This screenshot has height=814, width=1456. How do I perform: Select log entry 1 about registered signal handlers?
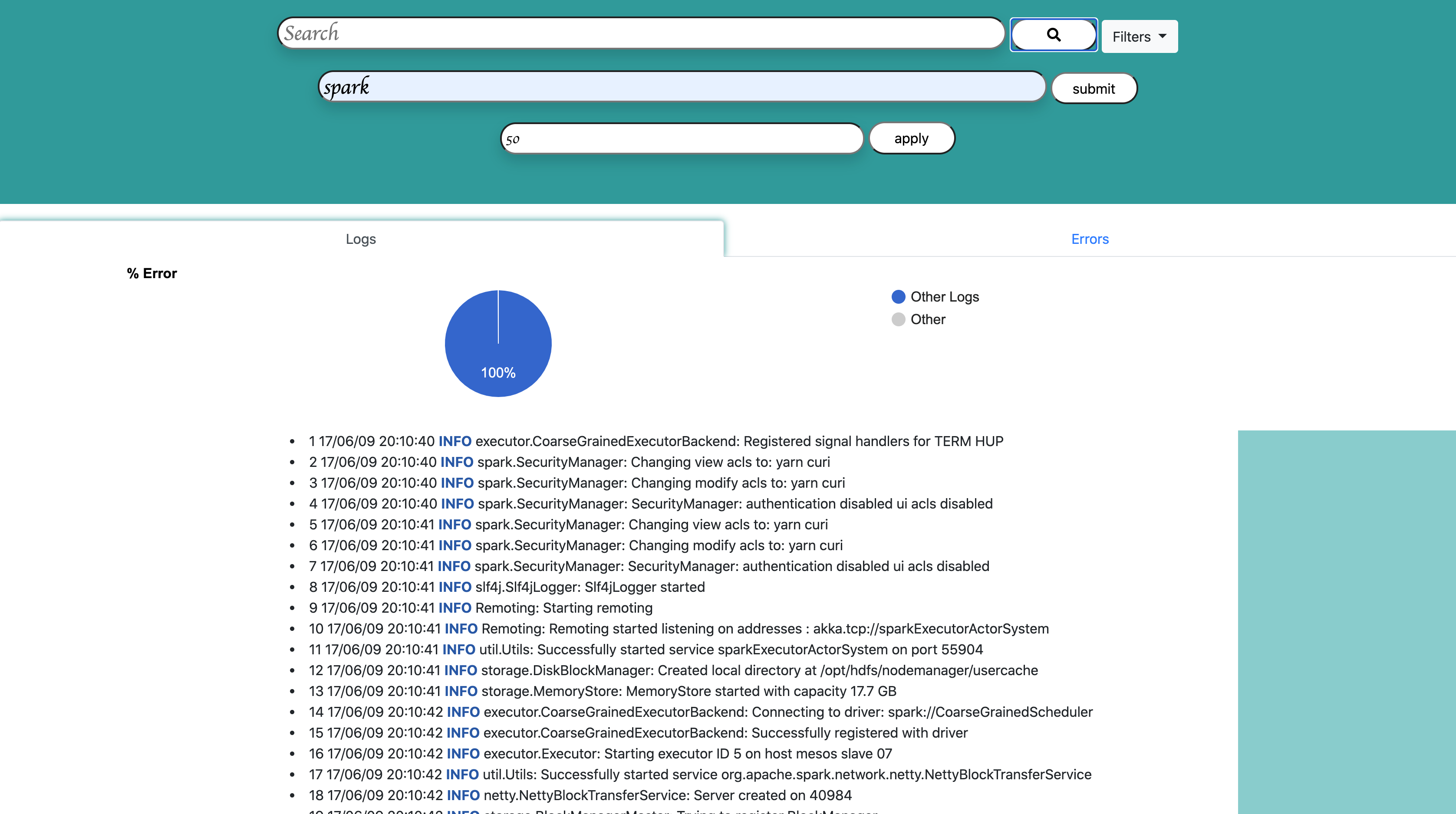656,441
